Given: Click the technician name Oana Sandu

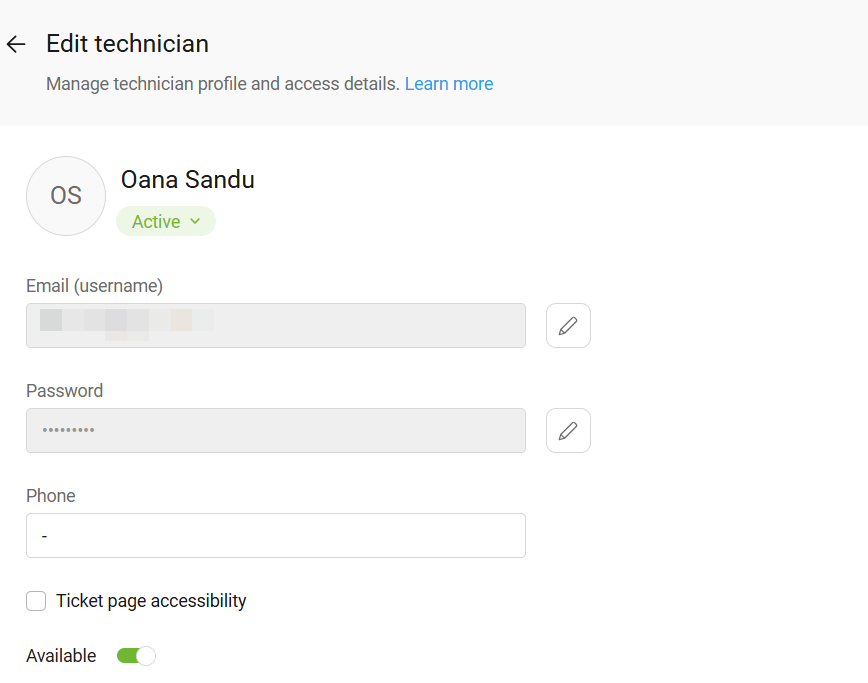Looking at the screenshot, I should tap(188, 179).
